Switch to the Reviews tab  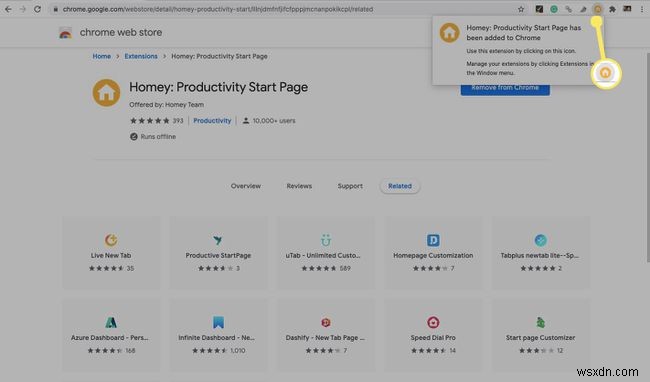click(299, 186)
